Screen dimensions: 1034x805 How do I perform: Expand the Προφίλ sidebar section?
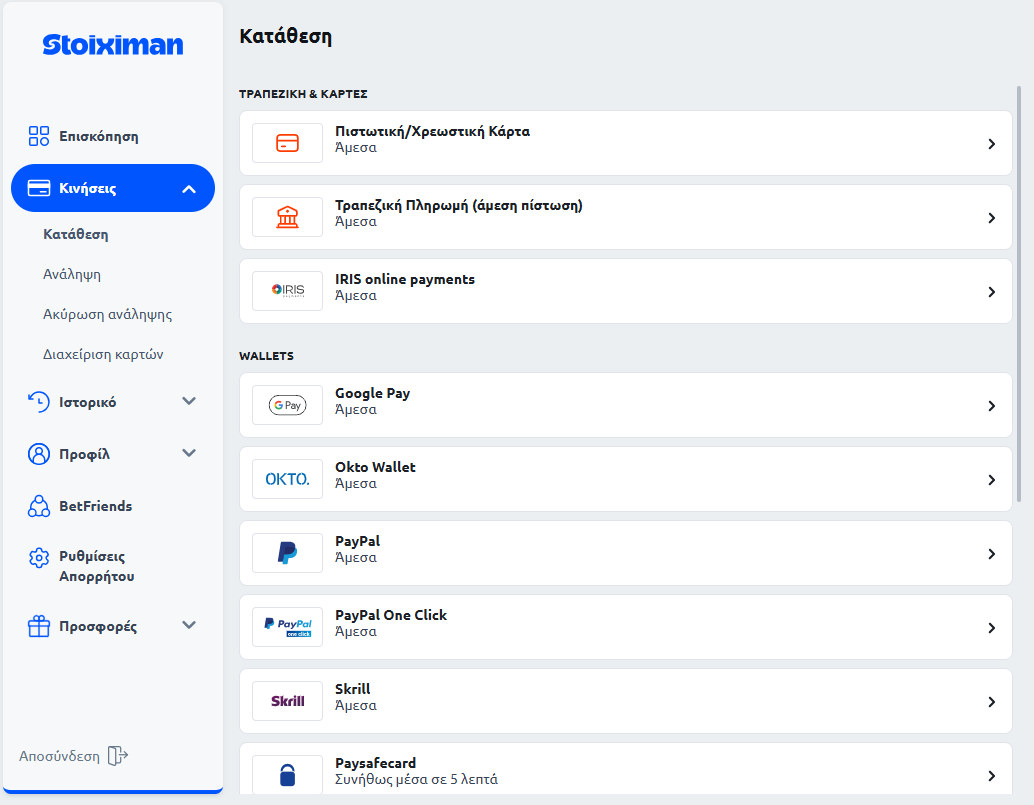click(189, 454)
